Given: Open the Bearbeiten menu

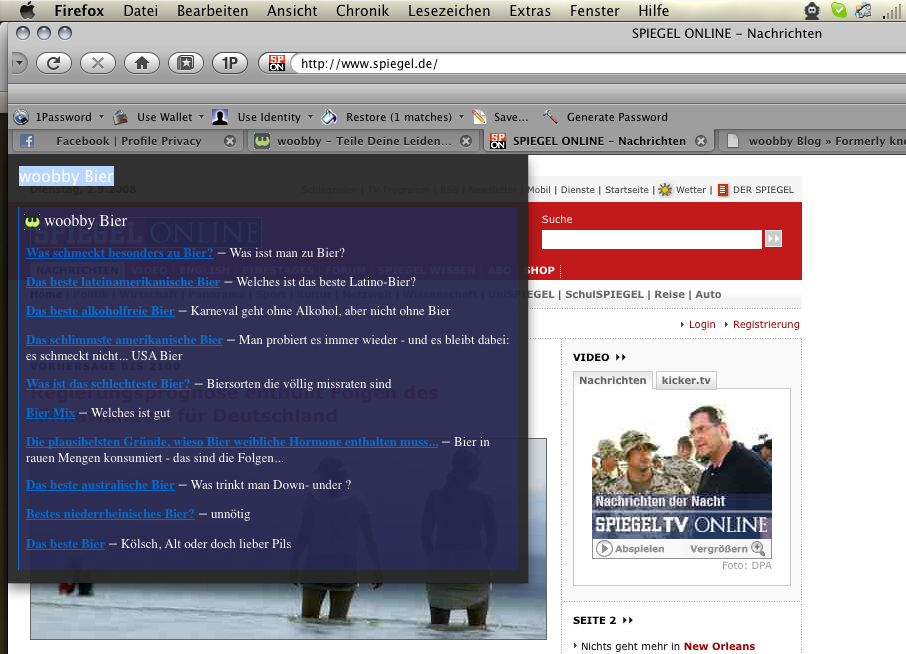Looking at the screenshot, I should [x=213, y=10].
